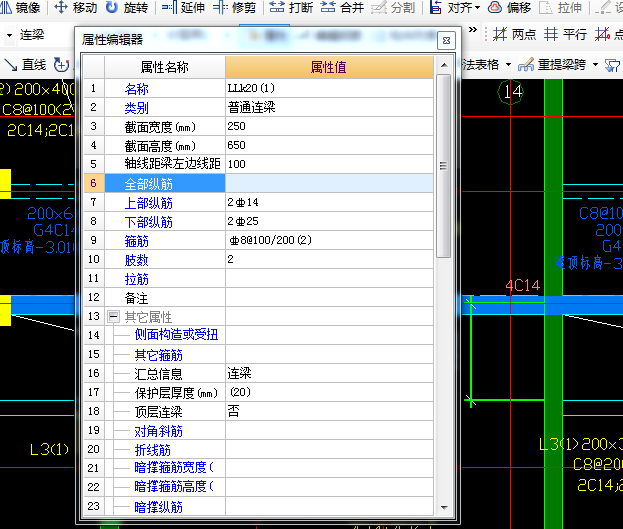Edit the 保护层厚度 value (20)
The height and width of the screenshot is (529, 623).
pyautogui.click(x=329, y=392)
